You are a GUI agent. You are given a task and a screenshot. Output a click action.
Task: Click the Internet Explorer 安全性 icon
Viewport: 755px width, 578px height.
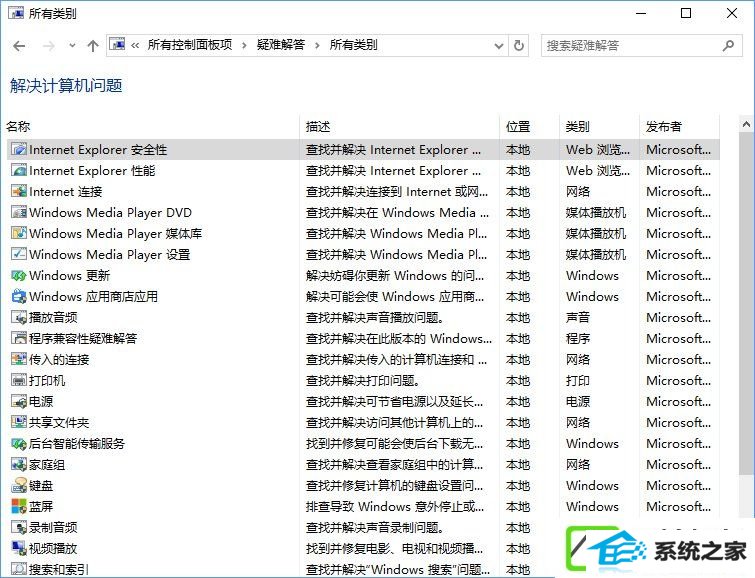pos(19,149)
